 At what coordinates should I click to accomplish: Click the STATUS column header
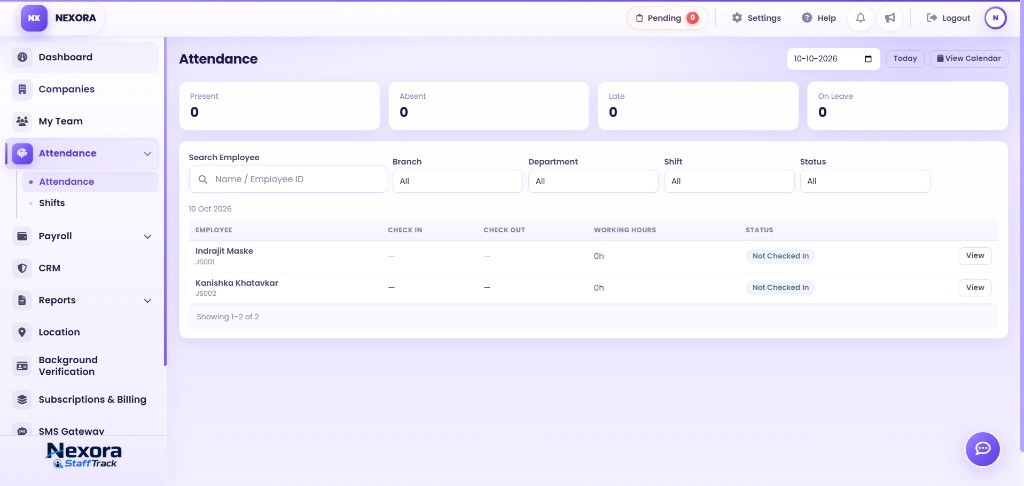coord(760,230)
